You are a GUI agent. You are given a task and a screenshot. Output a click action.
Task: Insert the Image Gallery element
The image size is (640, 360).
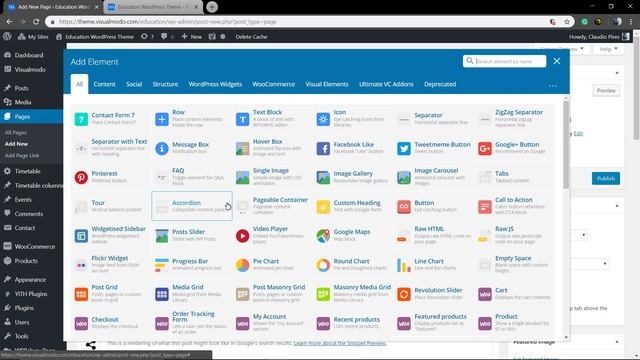tap(353, 177)
